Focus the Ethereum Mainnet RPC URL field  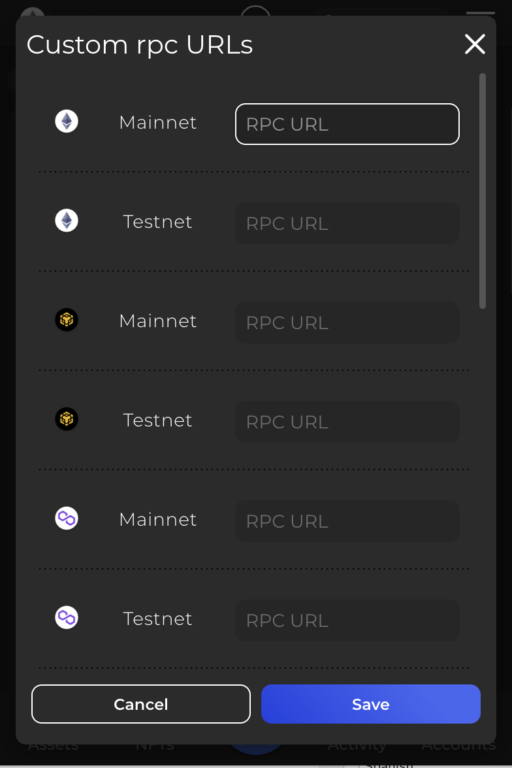[x=347, y=124]
